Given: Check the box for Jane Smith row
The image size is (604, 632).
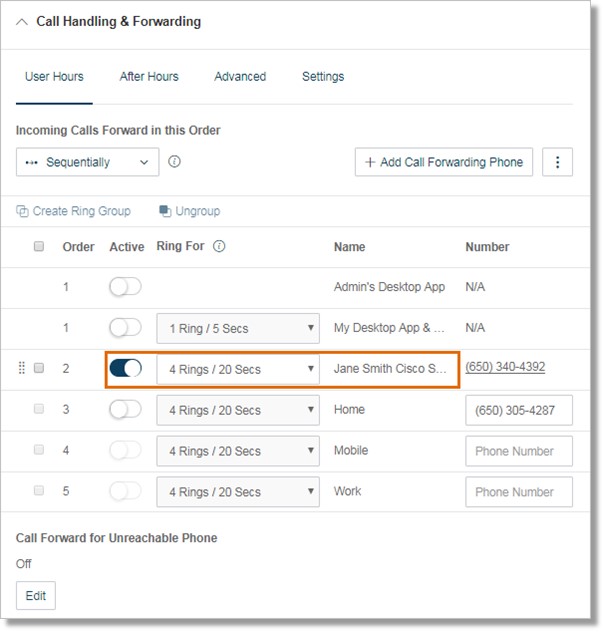Looking at the screenshot, I should pos(39,368).
